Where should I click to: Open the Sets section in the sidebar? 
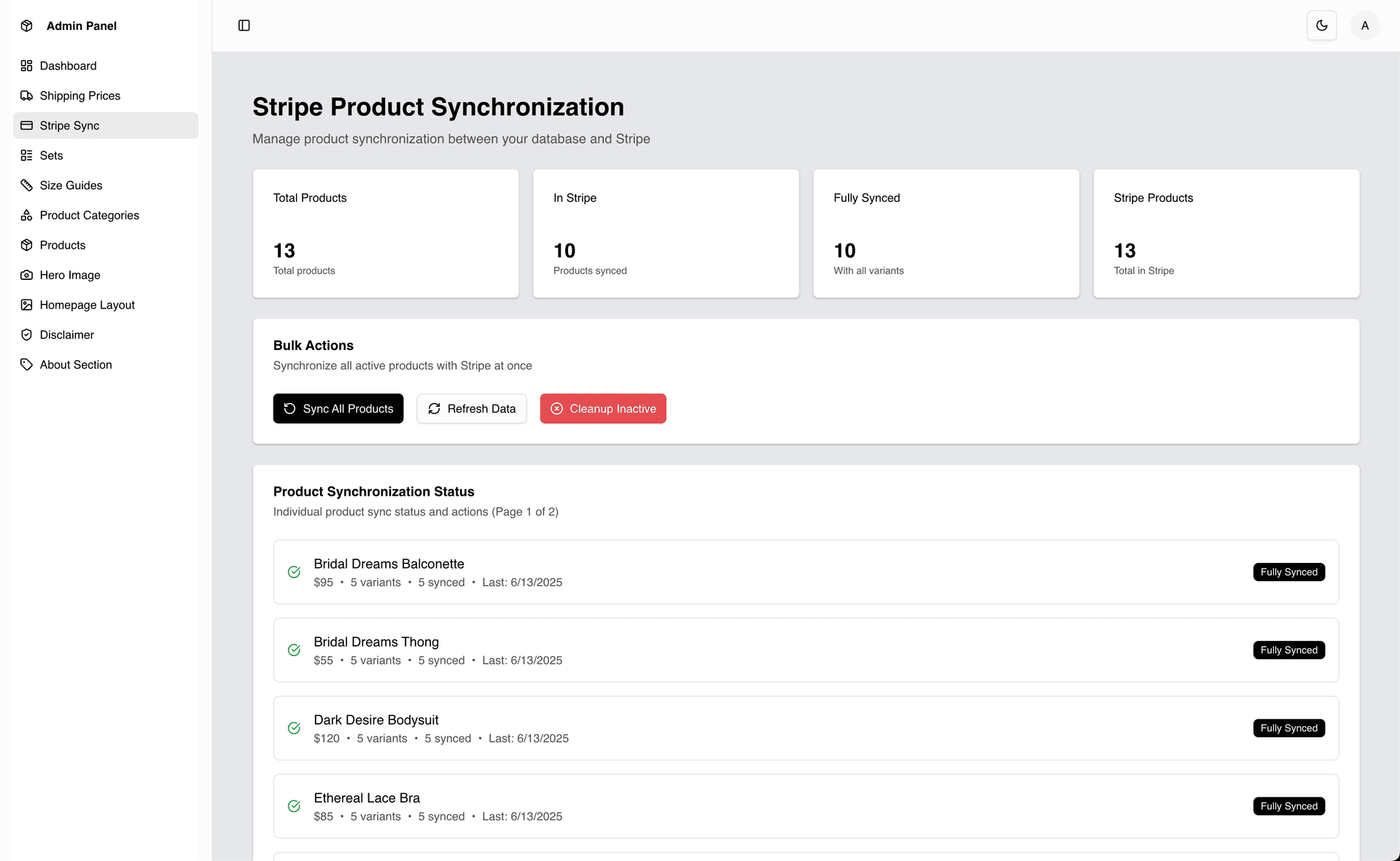click(x=51, y=155)
